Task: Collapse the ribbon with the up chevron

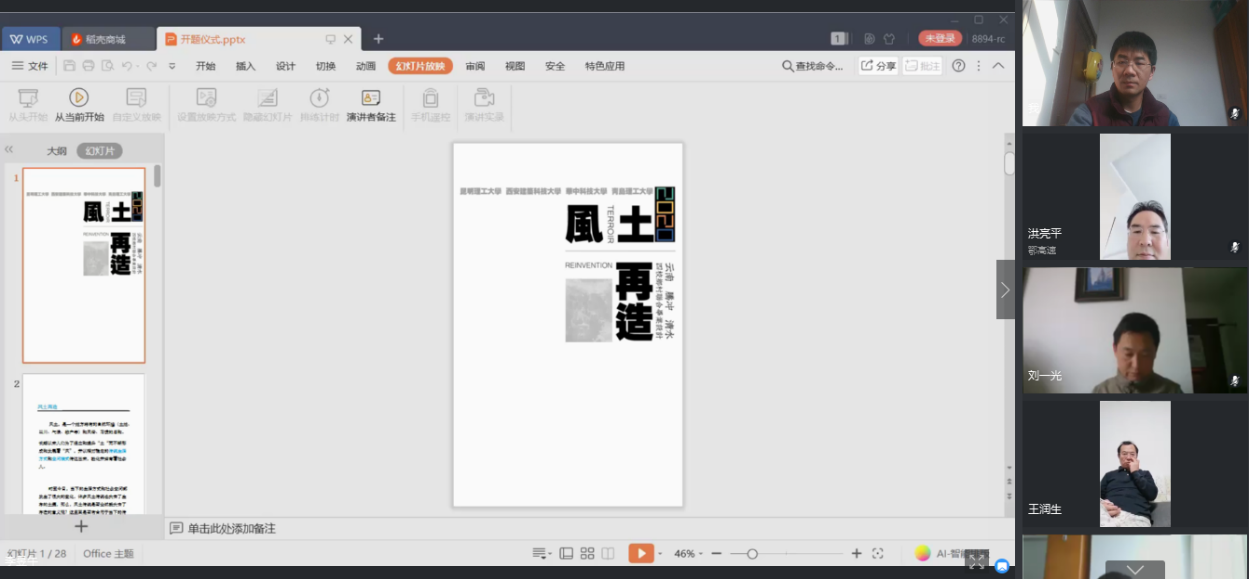Action: pyautogui.click(x=998, y=66)
